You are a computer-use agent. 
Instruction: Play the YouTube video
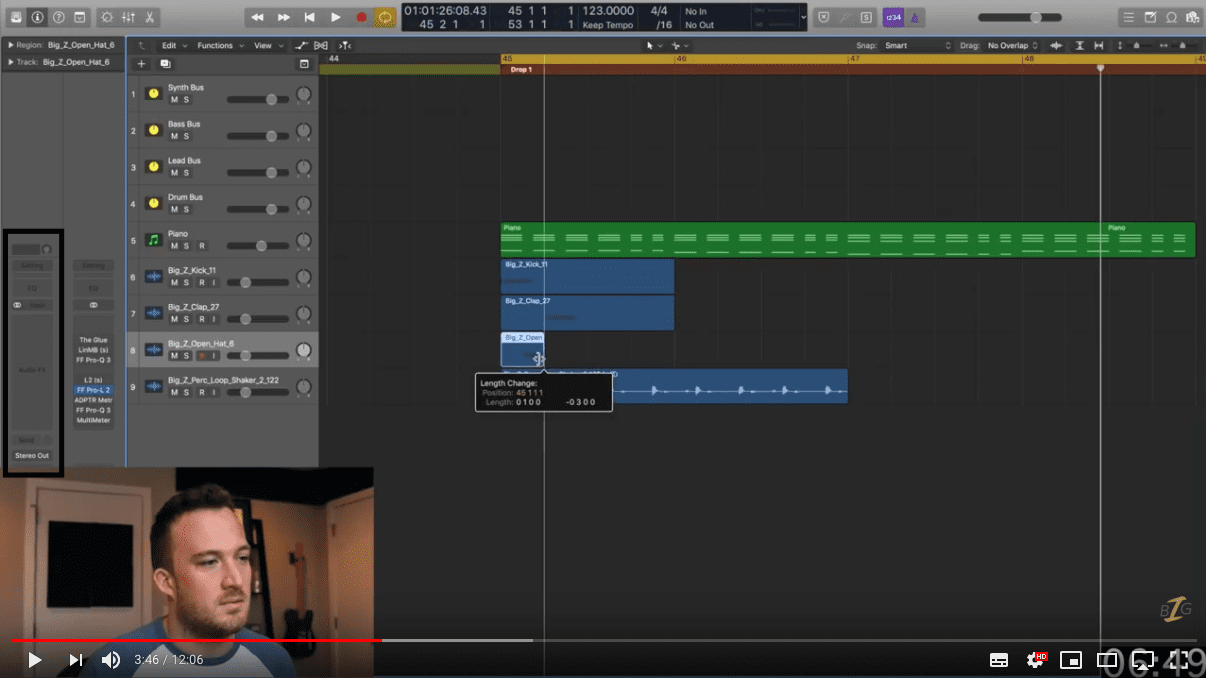34,660
